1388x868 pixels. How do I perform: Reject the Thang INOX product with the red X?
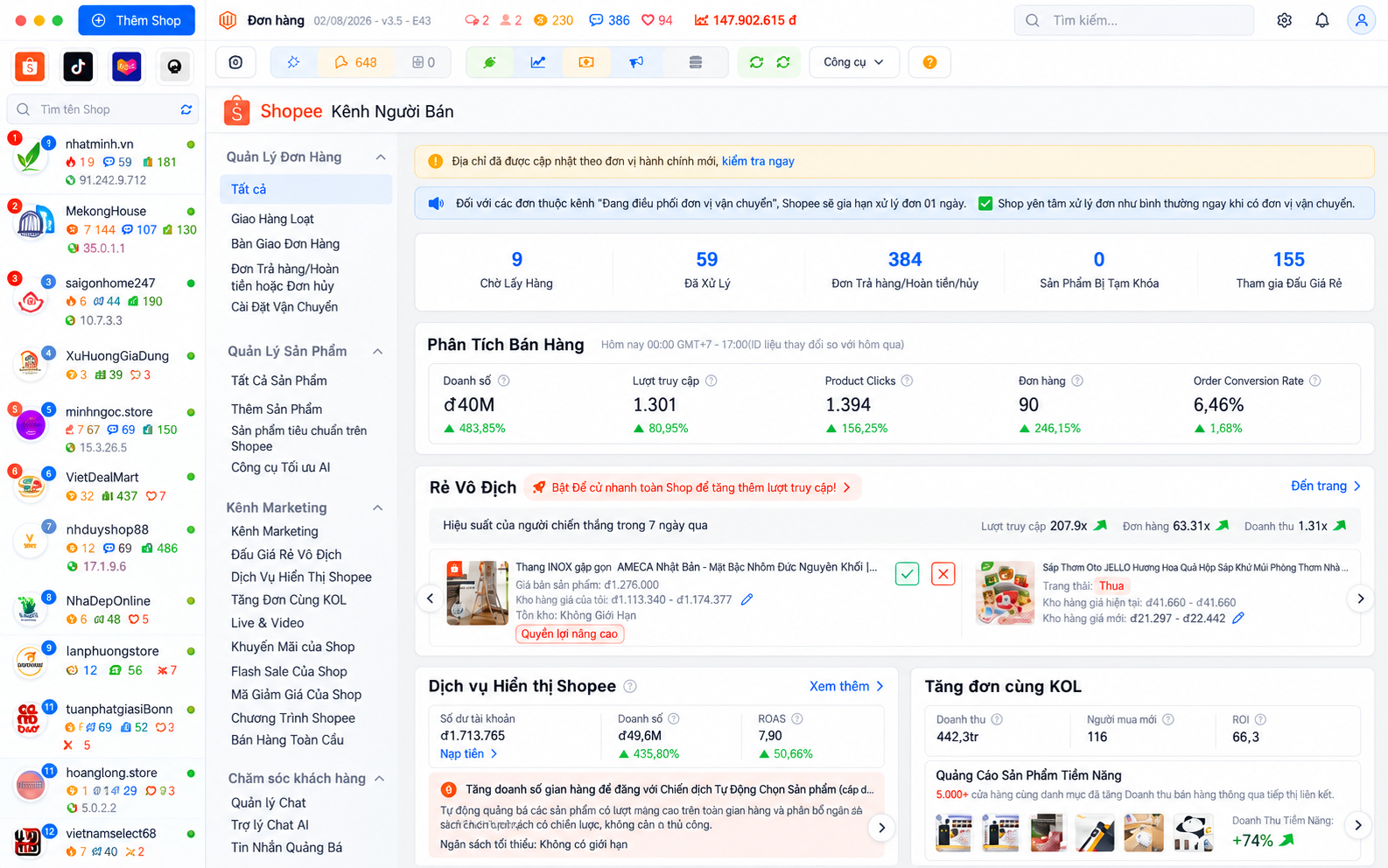(x=943, y=574)
